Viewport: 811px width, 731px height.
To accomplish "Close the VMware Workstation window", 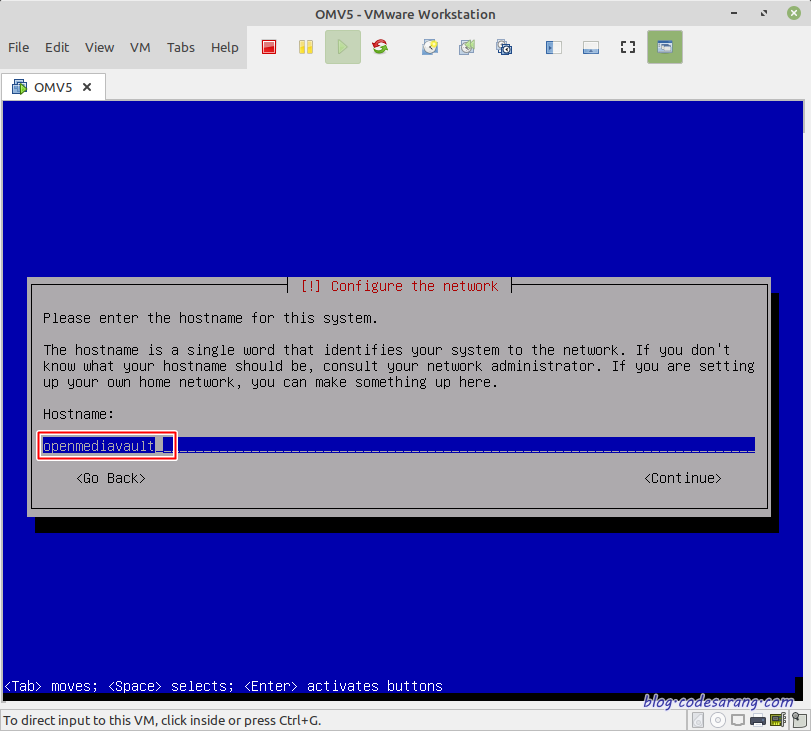I will pyautogui.click(x=794, y=13).
